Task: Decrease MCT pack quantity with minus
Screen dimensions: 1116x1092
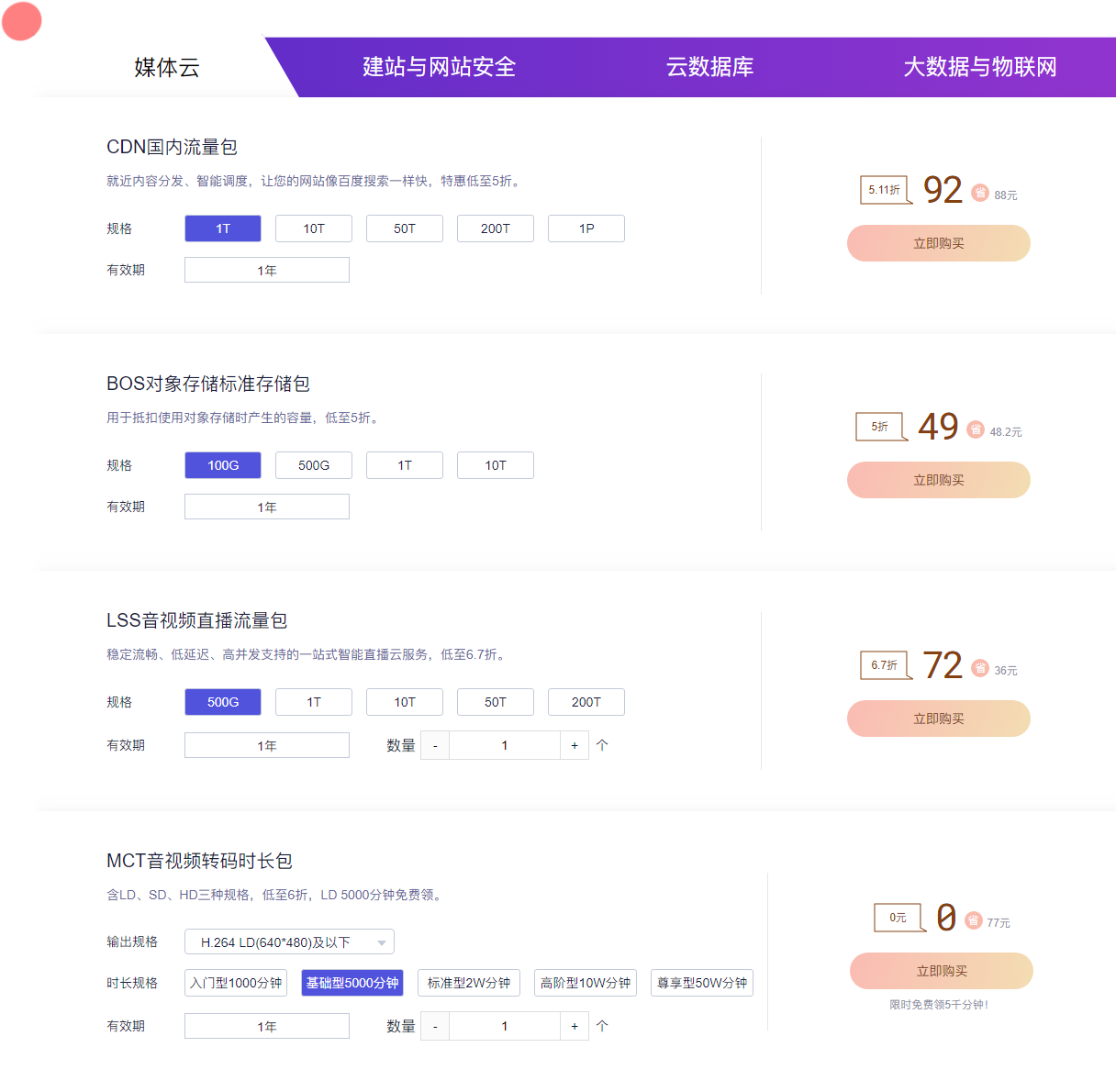Action: 435,1026
